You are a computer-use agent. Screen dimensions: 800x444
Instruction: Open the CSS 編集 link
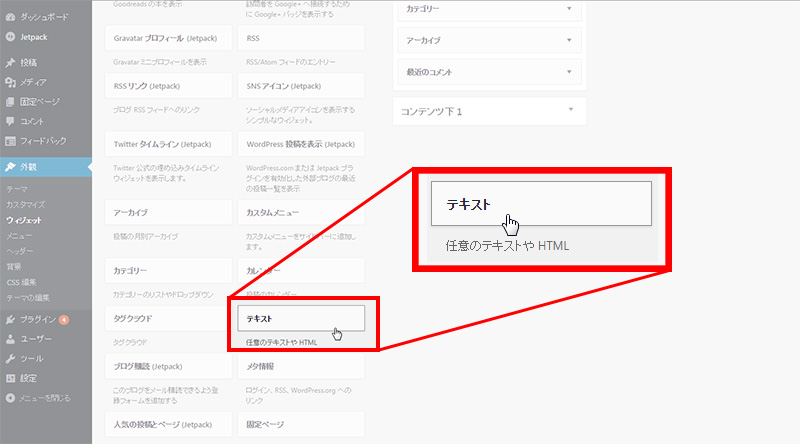pyautogui.click(x=22, y=282)
